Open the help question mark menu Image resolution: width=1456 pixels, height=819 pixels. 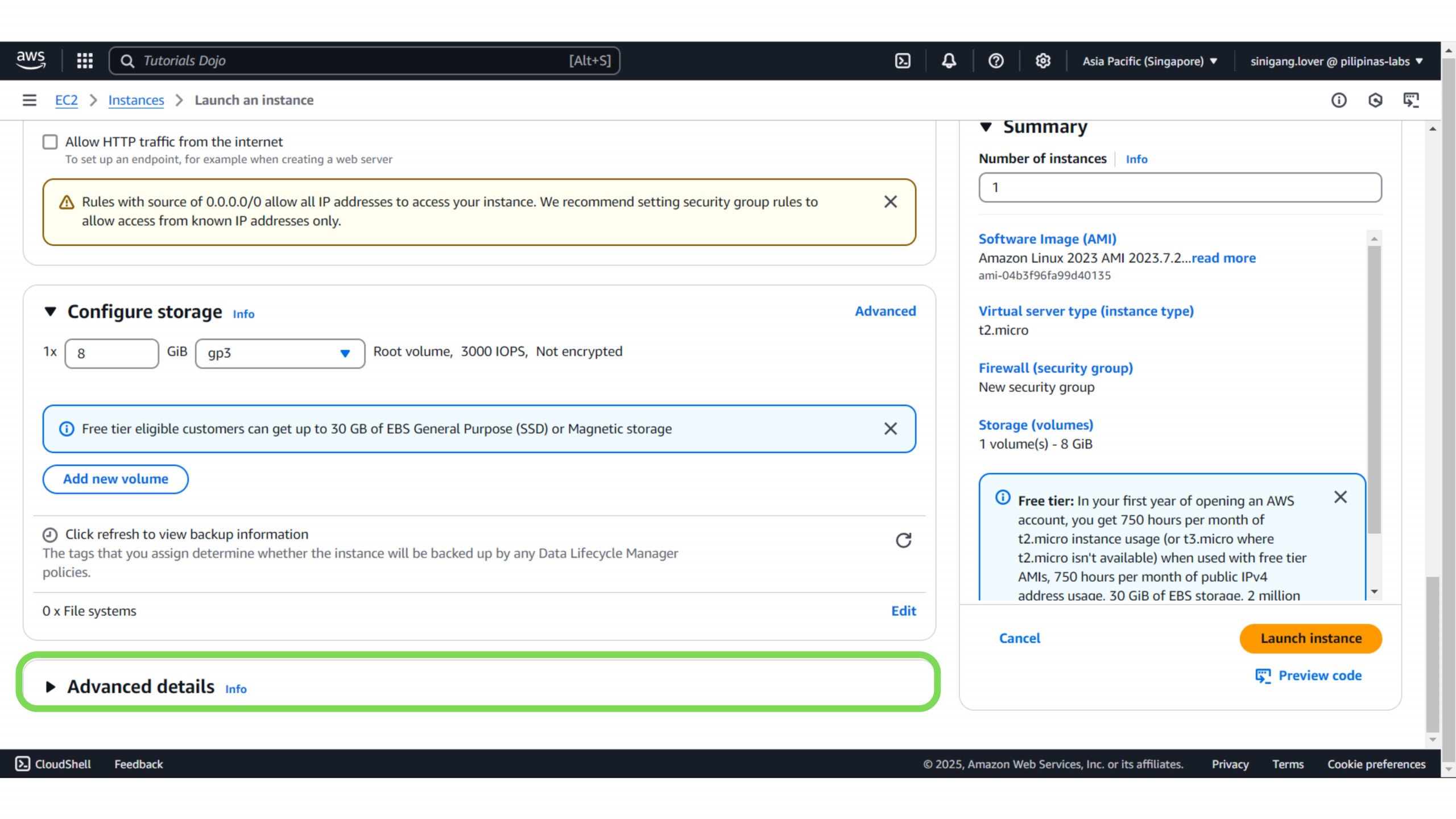click(996, 61)
